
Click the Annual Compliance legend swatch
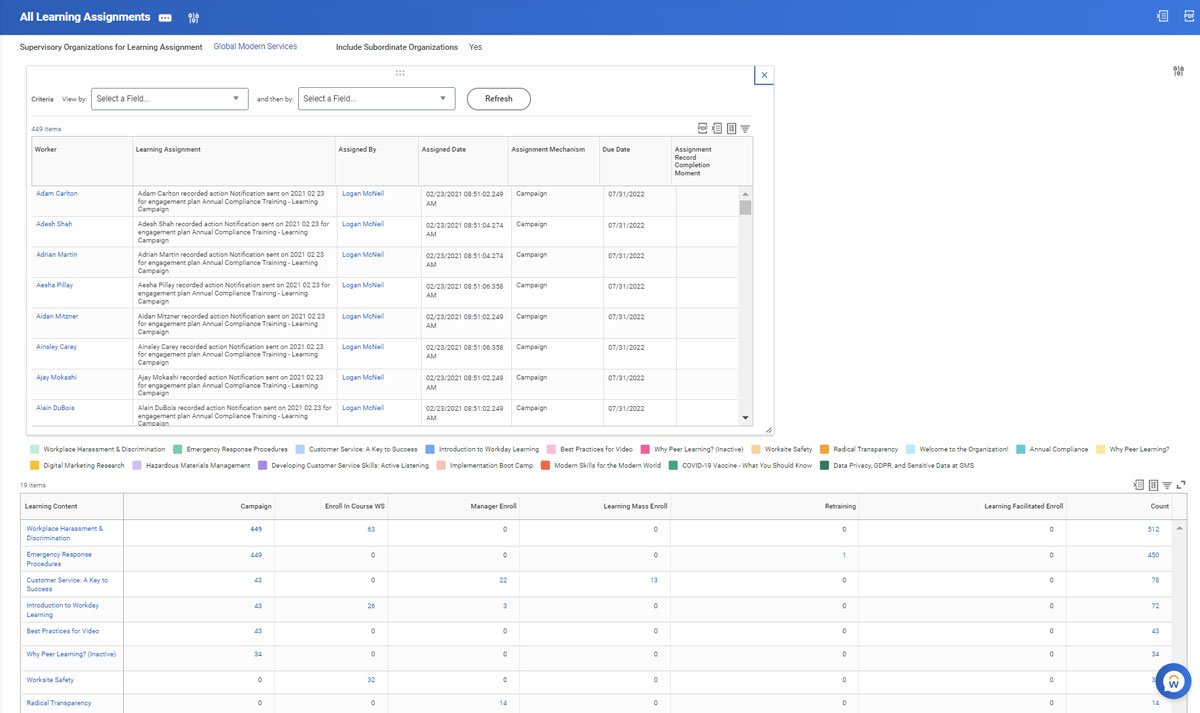point(1021,450)
